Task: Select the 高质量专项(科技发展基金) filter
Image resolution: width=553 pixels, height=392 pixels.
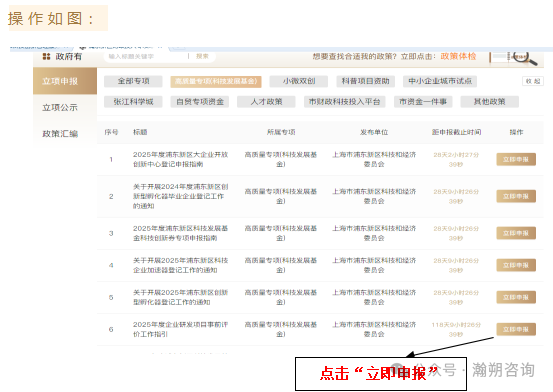Action: (216, 81)
